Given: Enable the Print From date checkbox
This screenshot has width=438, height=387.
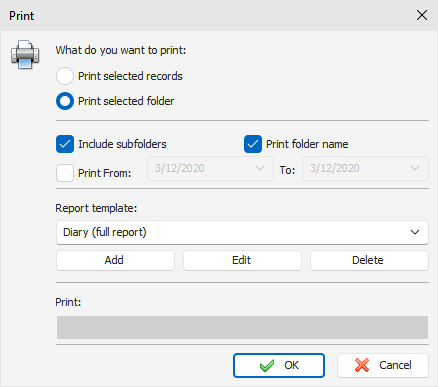Looking at the screenshot, I should (65, 173).
